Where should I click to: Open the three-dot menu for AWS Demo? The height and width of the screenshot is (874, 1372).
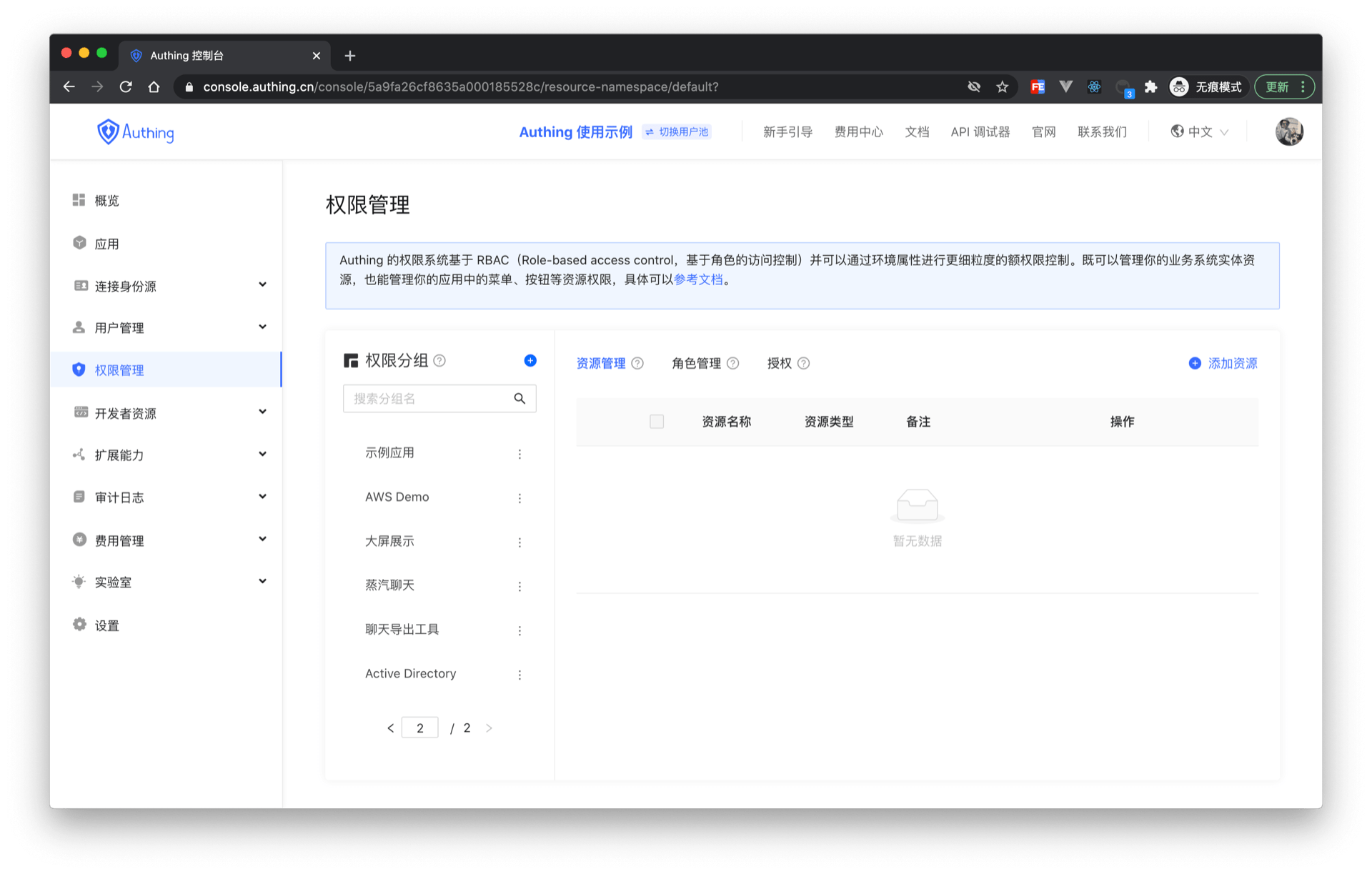tap(520, 498)
